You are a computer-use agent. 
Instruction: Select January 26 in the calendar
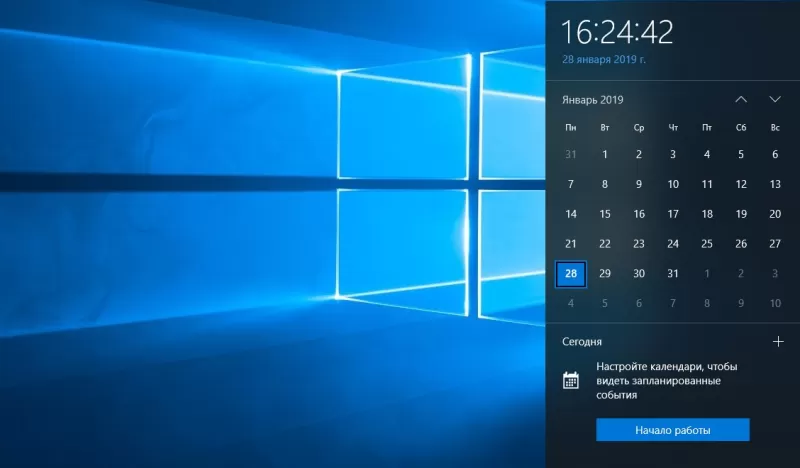(741, 244)
